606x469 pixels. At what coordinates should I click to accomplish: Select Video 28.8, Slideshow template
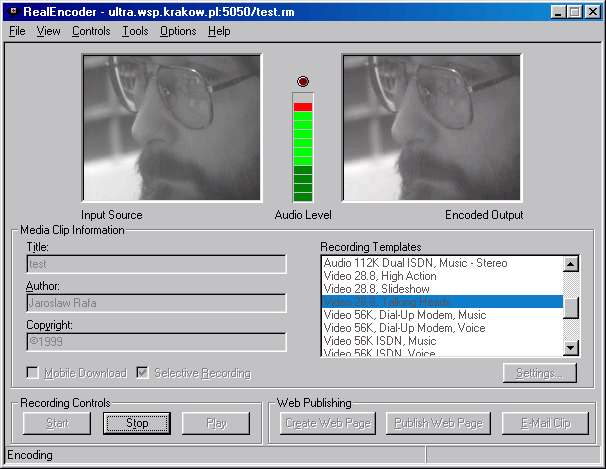pyautogui.click(x=442, y=289)
